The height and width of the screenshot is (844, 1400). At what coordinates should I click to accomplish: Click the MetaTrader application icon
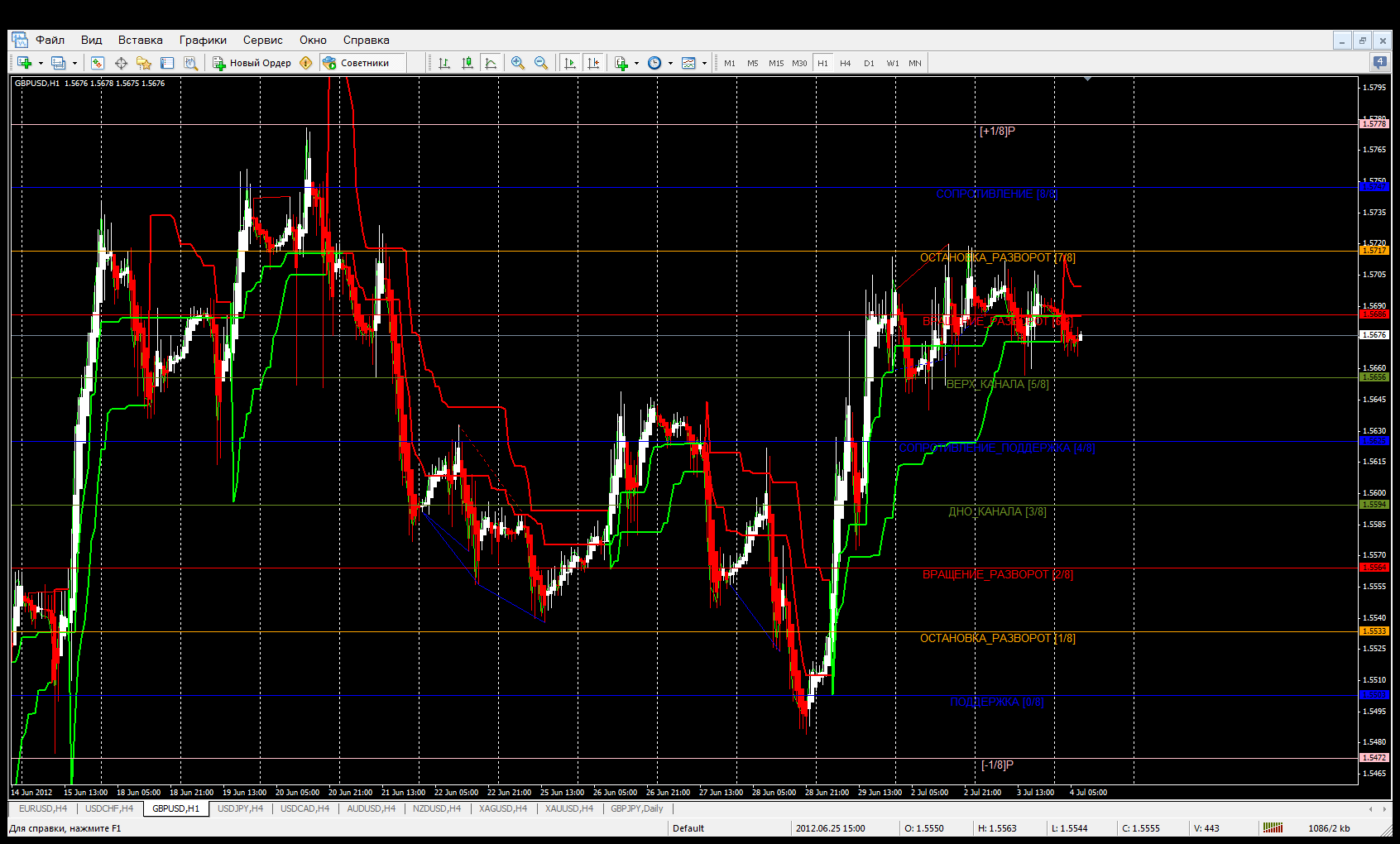19,40
